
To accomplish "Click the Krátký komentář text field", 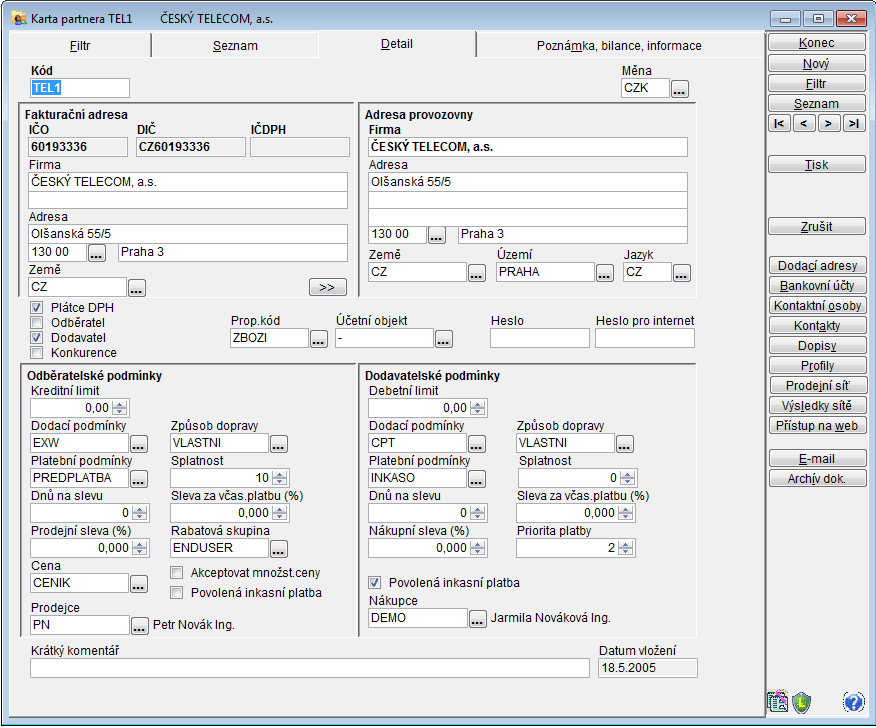I will pos(310,668).
